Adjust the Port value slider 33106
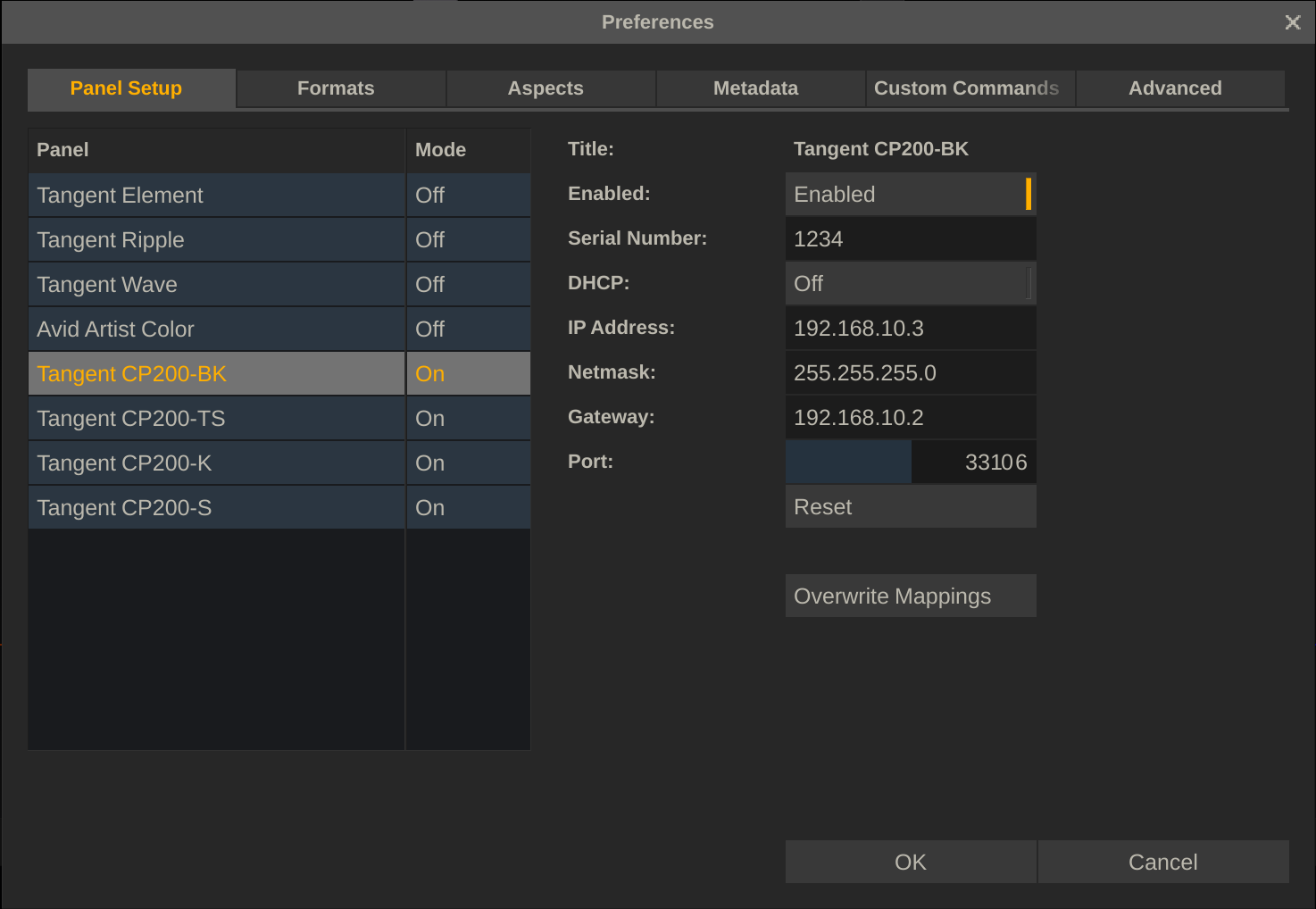Viewport: 1316px width, 909px height. click(911, 462)
